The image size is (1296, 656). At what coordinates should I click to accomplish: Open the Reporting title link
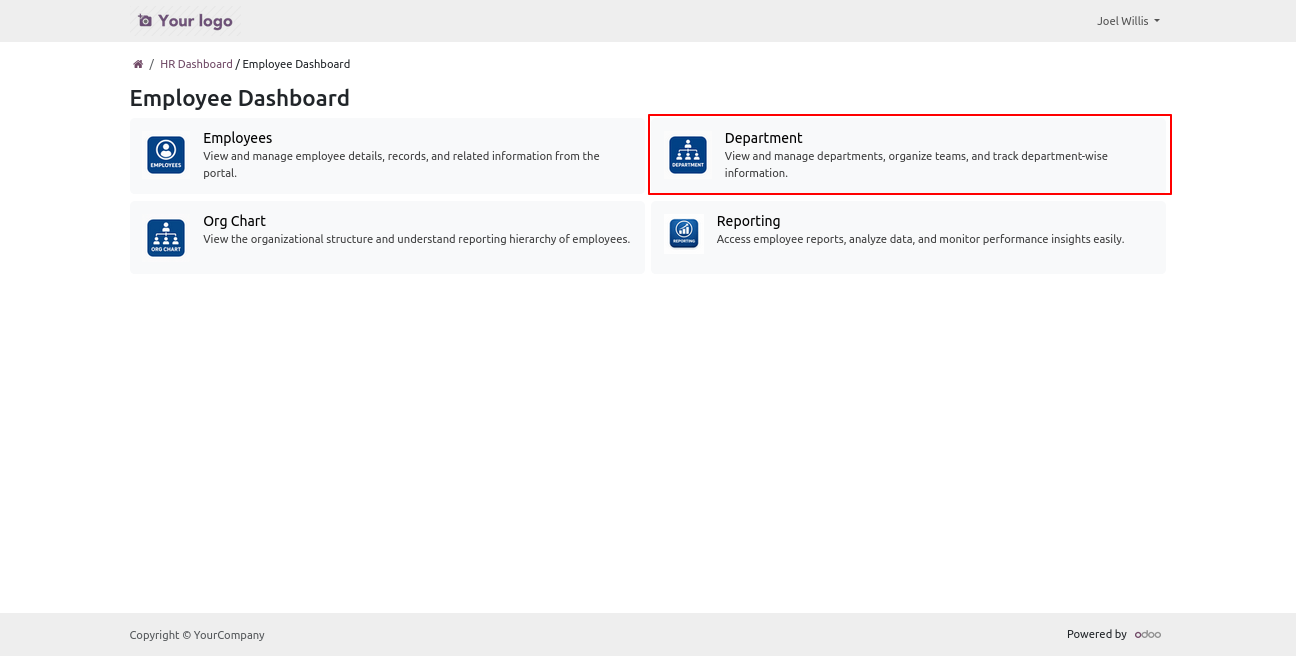click(748, 221)
